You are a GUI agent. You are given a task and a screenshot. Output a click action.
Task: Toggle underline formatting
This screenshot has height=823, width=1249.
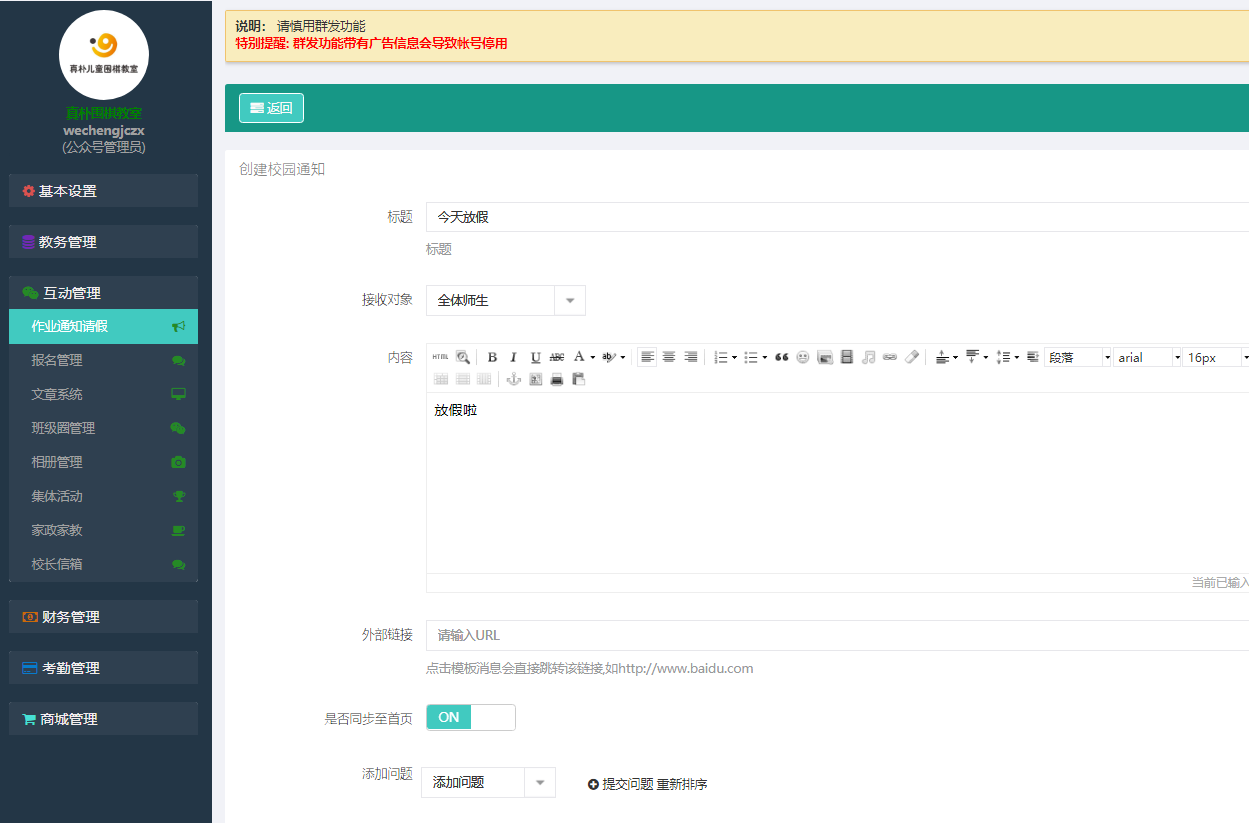pyautogui.click(x=536, y=357)
